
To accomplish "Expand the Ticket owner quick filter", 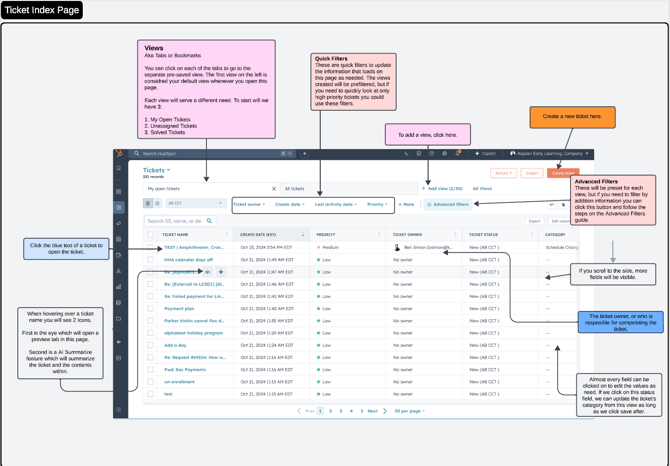I will [249, 204].
